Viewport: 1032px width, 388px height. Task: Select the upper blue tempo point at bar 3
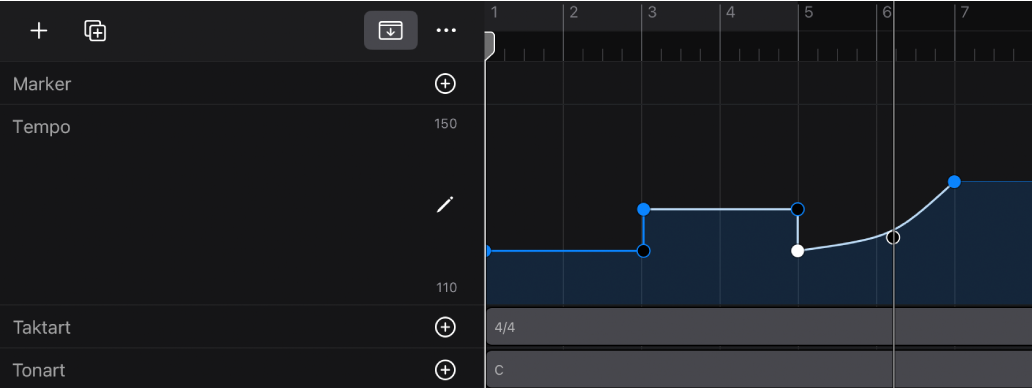click(644, 209)
